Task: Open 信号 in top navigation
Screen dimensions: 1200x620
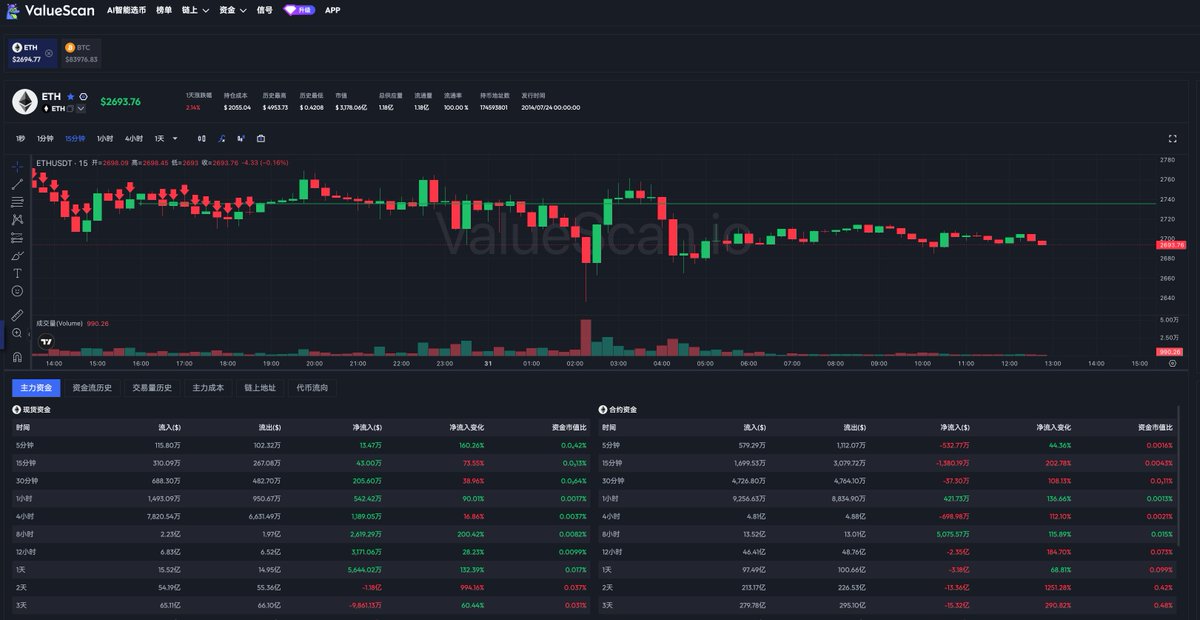Action: click(x=264, y=10)
